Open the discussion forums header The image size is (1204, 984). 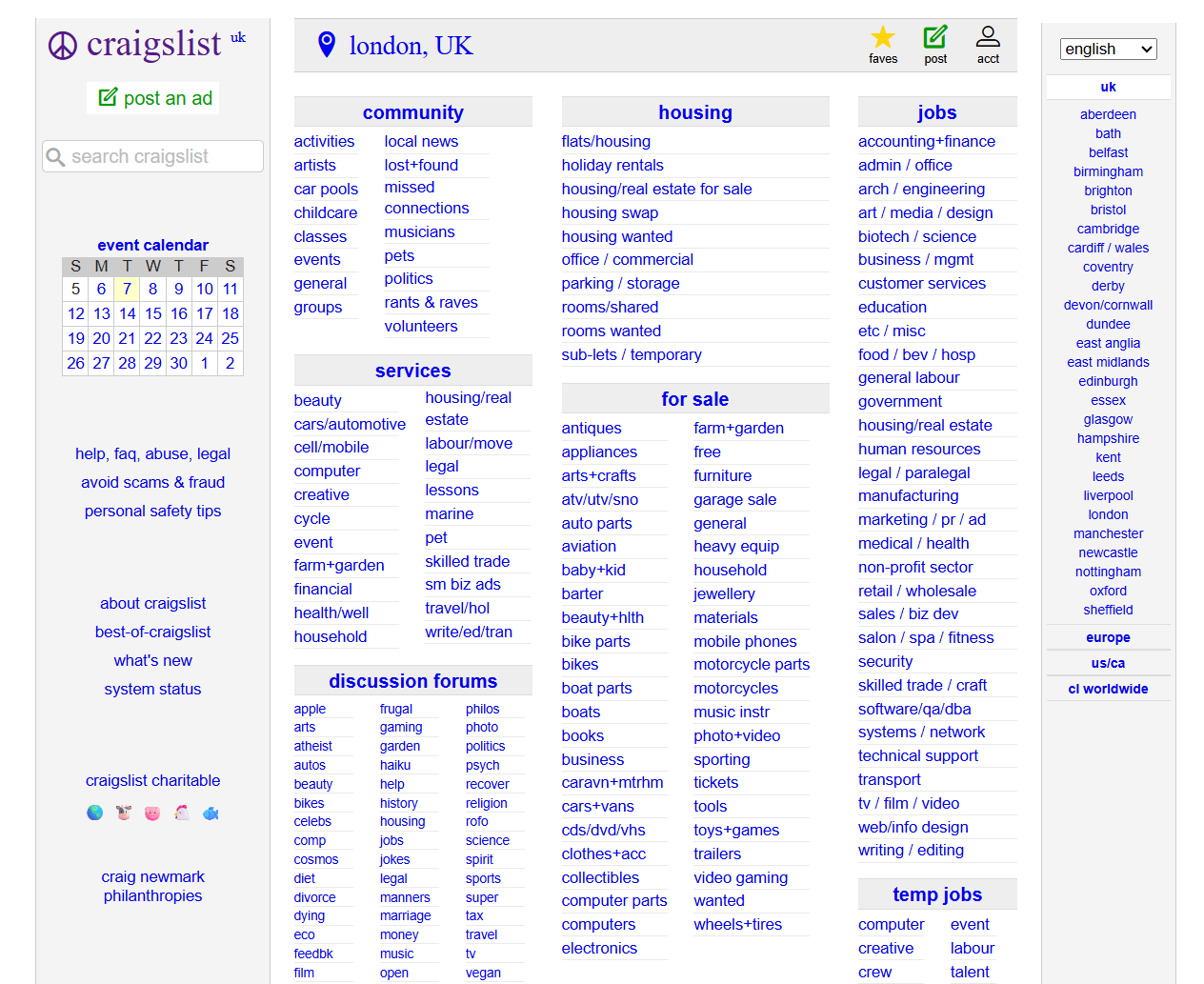coord(413,681)
